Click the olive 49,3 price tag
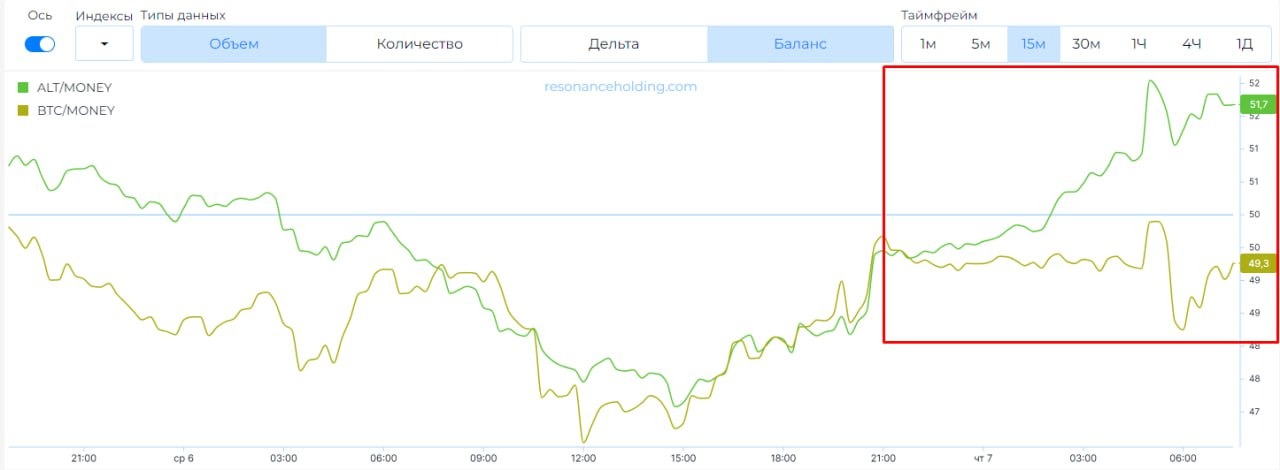The width and height of the screenshot is (1280, 470). coord(1257,264)
